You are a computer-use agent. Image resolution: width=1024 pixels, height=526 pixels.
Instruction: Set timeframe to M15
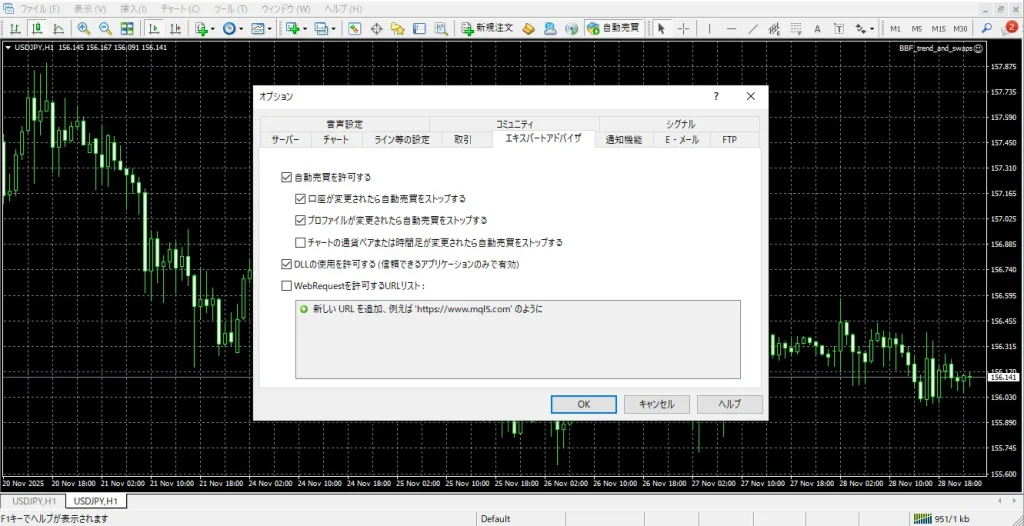(x=938, y=29)
